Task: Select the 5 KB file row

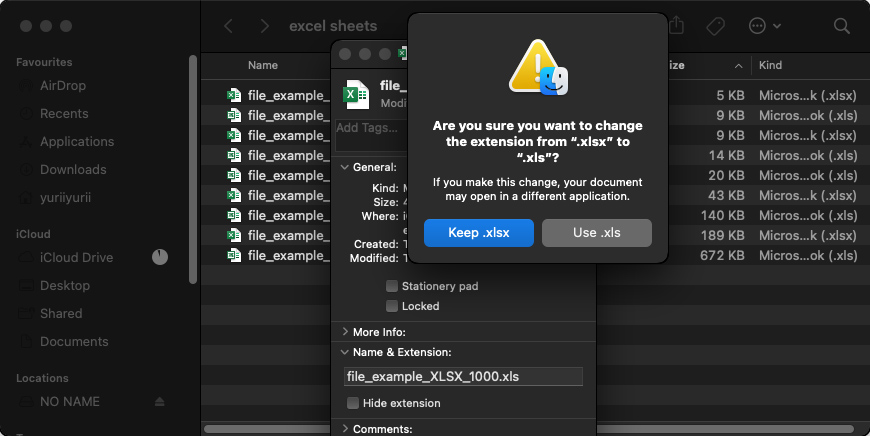Action: pos(535,95)
